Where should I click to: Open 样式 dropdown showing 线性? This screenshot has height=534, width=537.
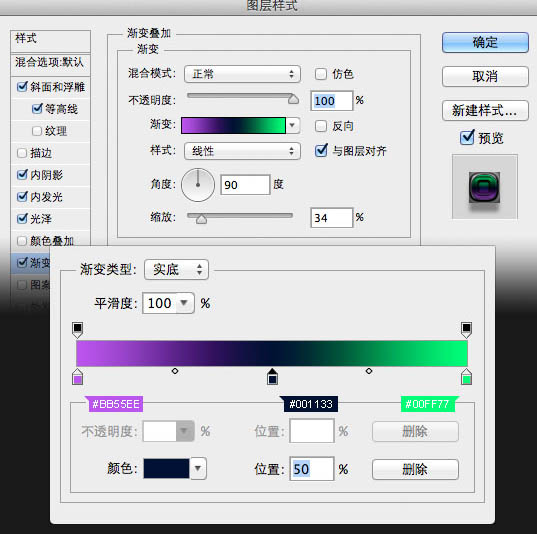(x=242, y=151)
